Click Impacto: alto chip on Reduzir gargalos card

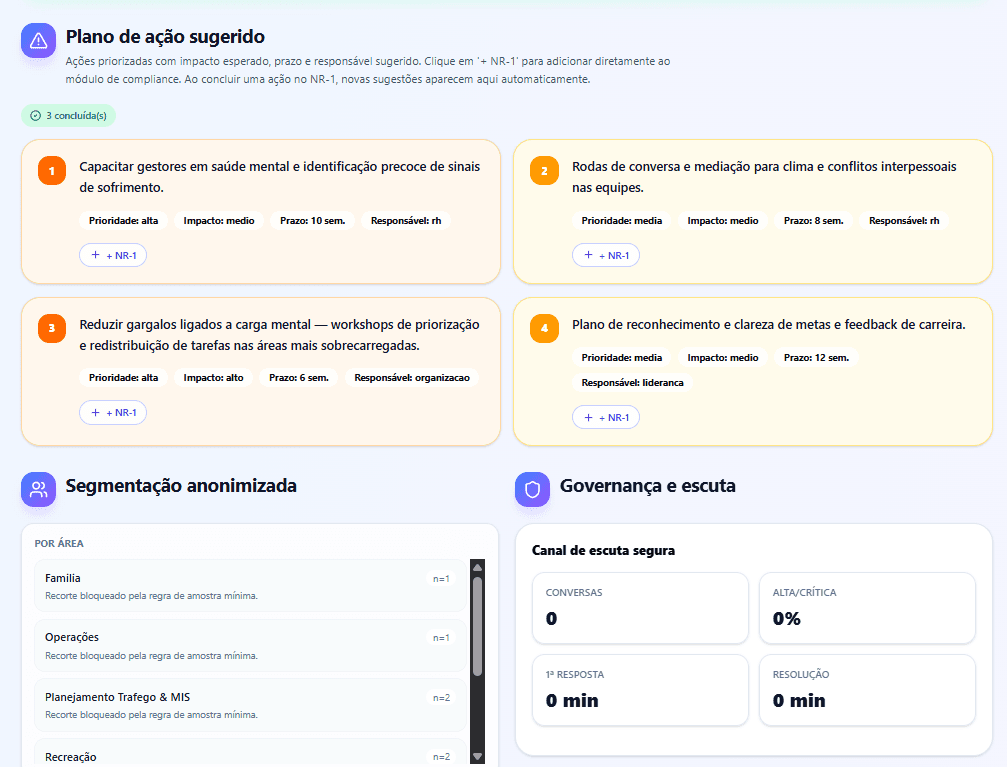213,378
